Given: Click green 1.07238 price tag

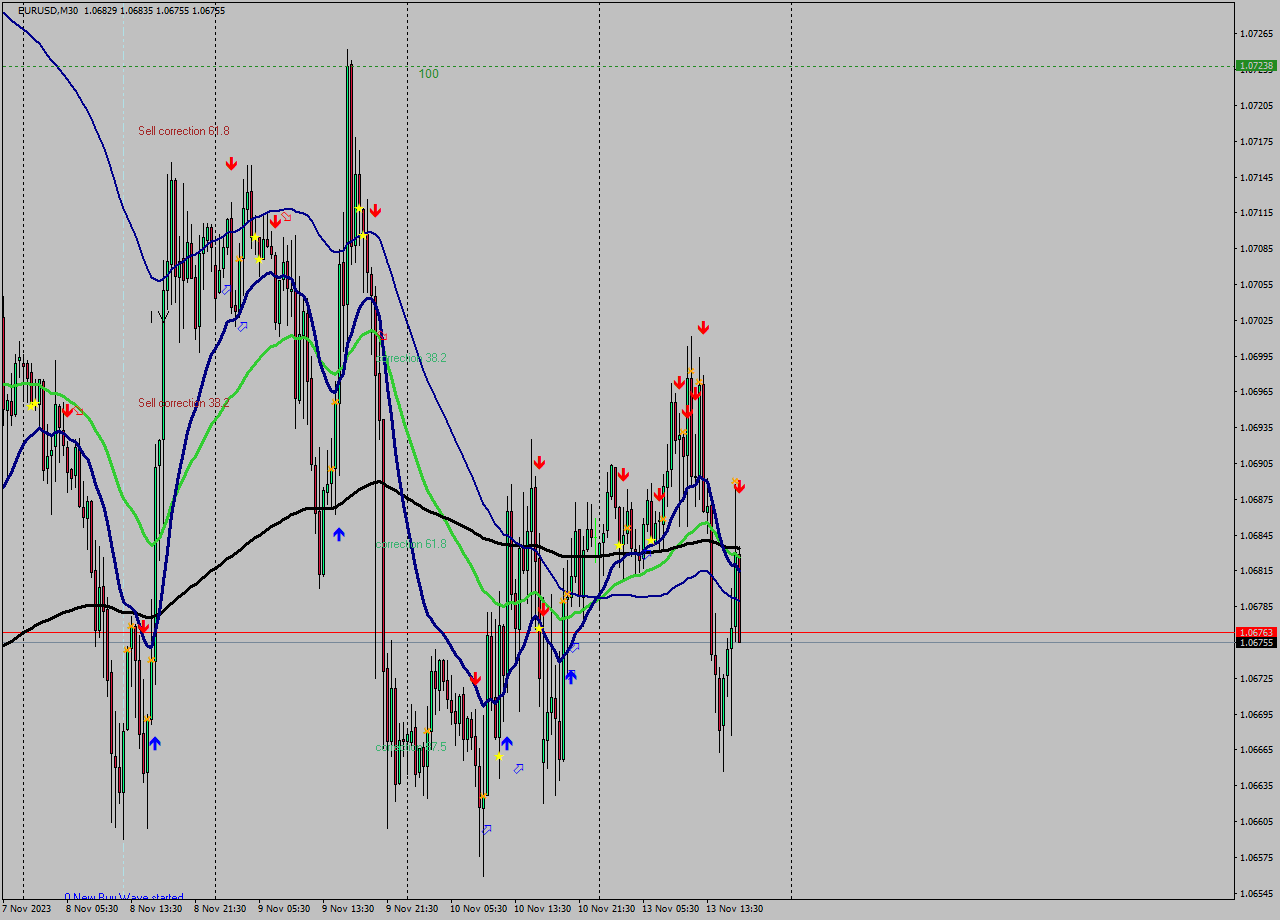Looking at the screenshot, I should (1256, 66).
